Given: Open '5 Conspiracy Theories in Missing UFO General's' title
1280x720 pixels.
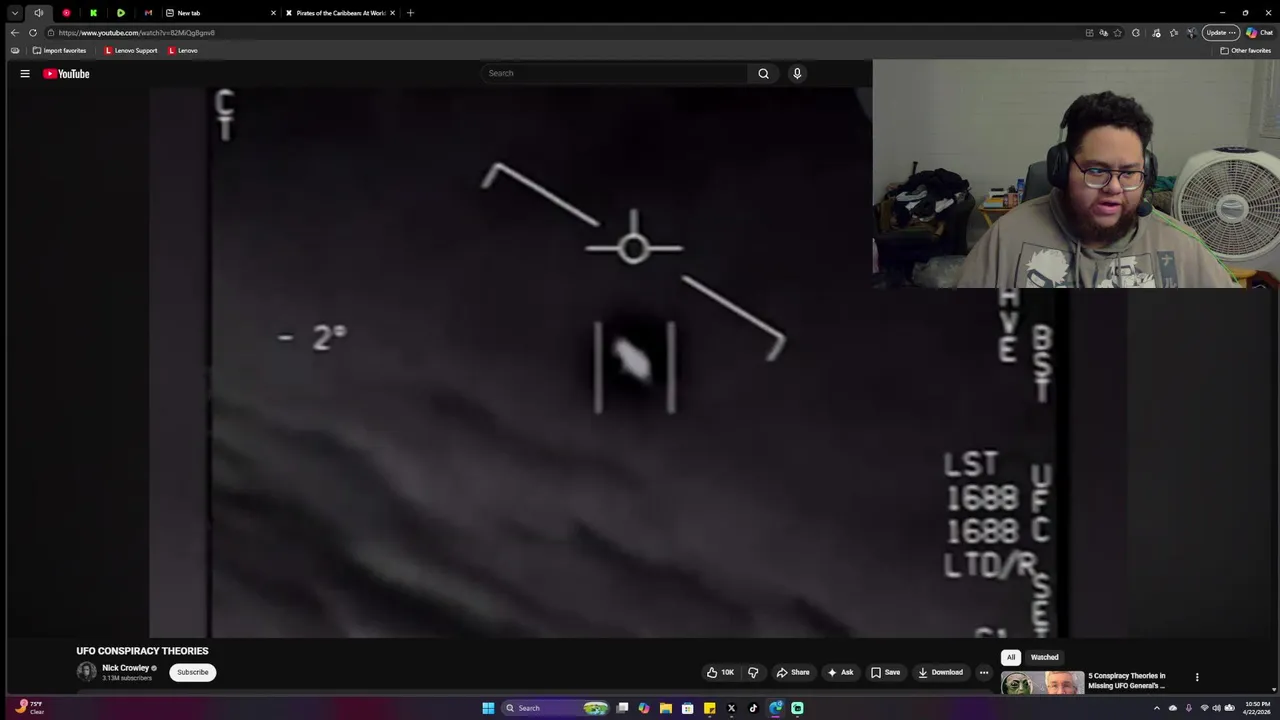Looking at the screenshot, I should coord(1127,681).
